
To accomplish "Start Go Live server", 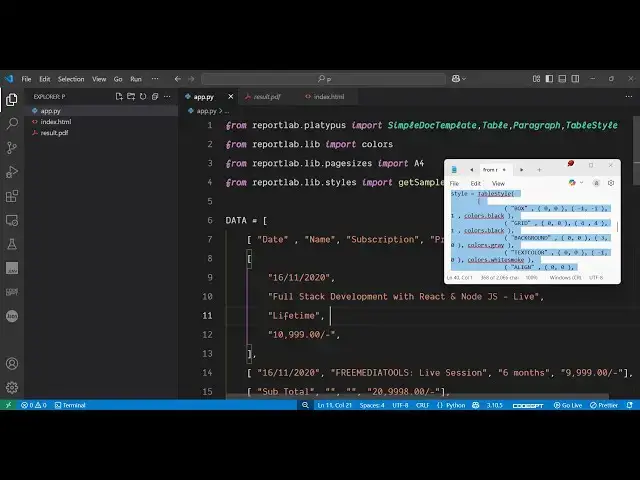I will pos(568,405).
